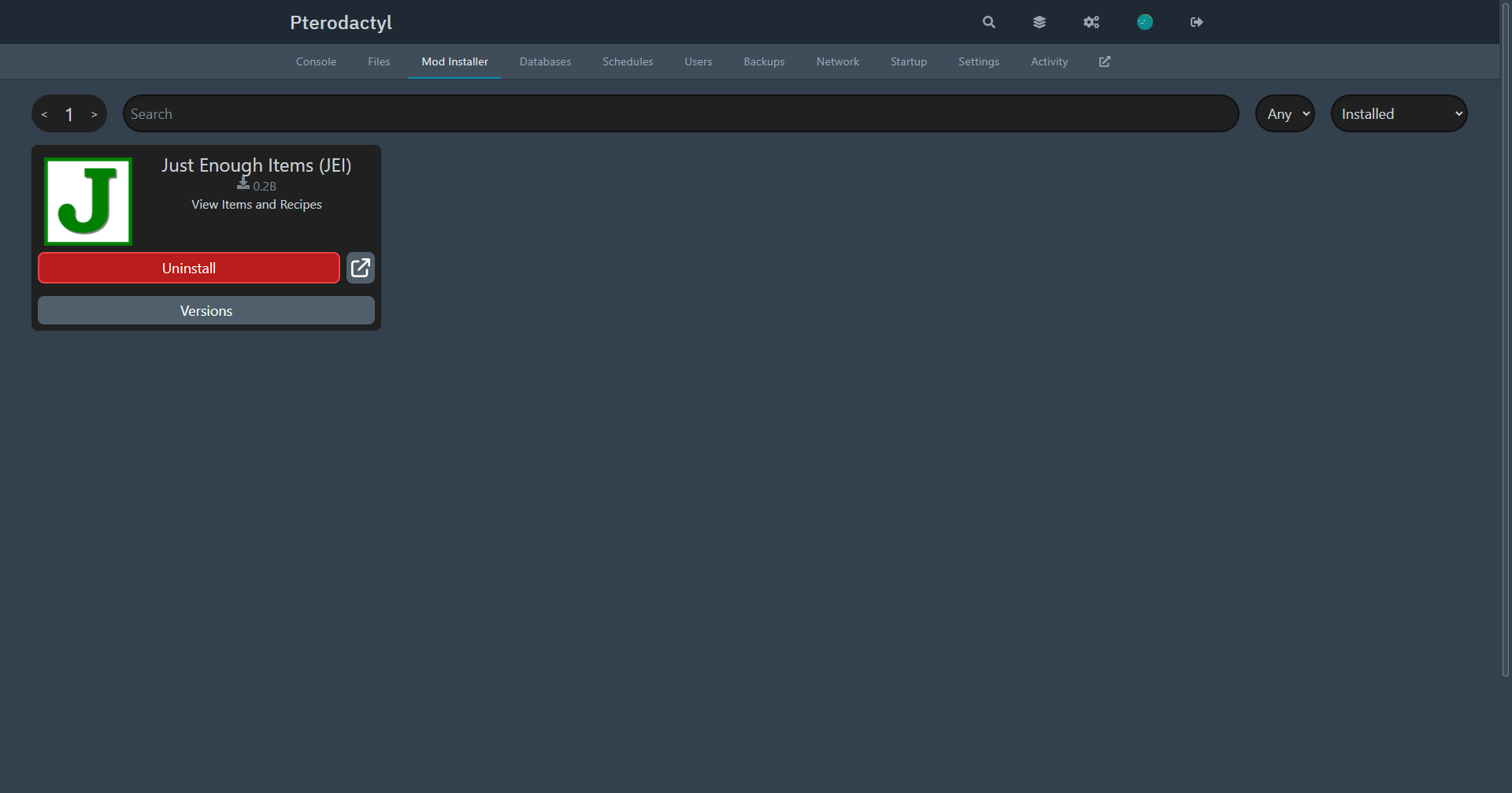The width and height of the screenshot is (1512, 793).
Task: Click the external link icon beside Activity tab
Action: click(x=1104, y=61)
